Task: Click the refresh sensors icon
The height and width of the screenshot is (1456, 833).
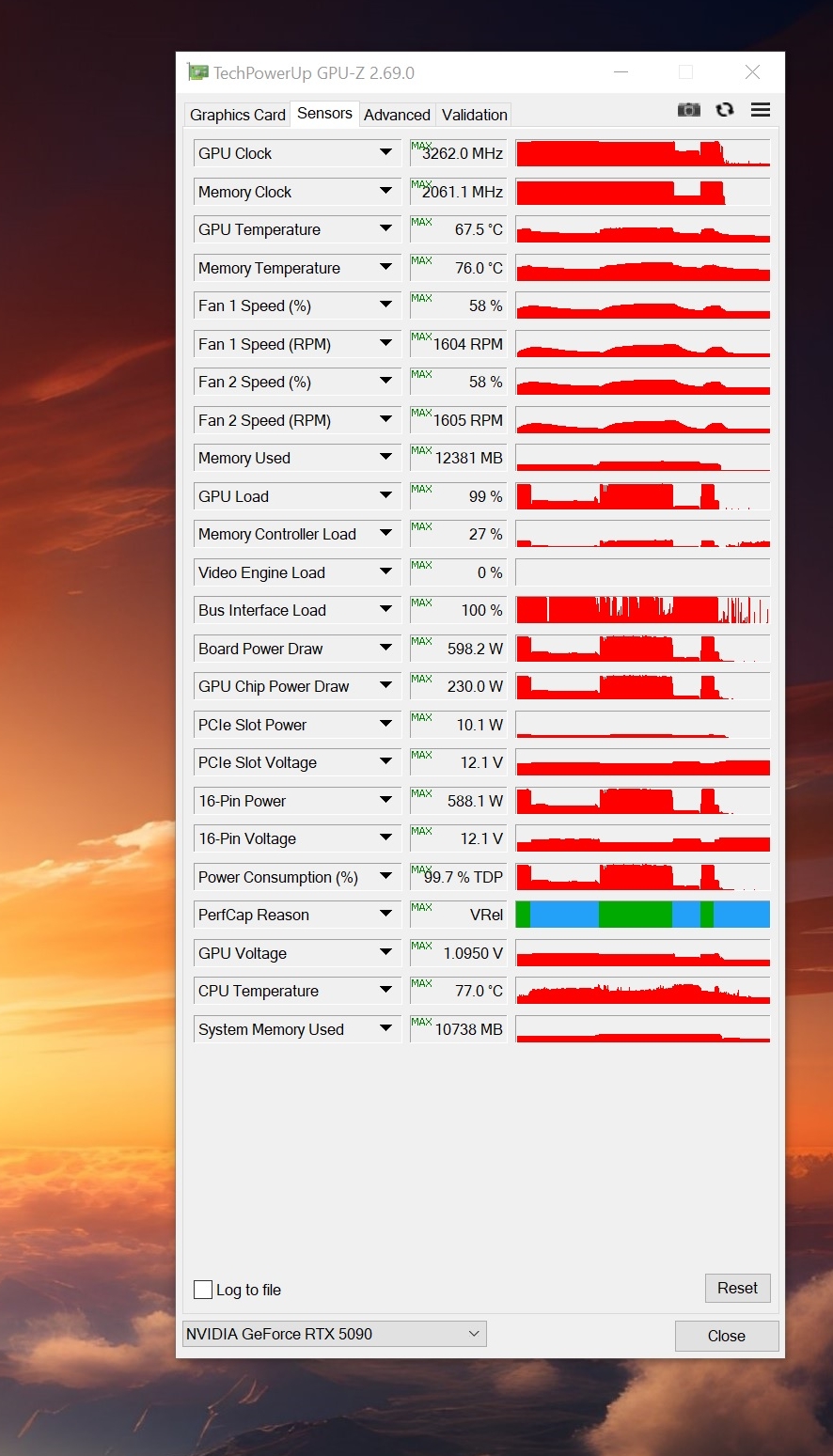Action: (724, 110)
